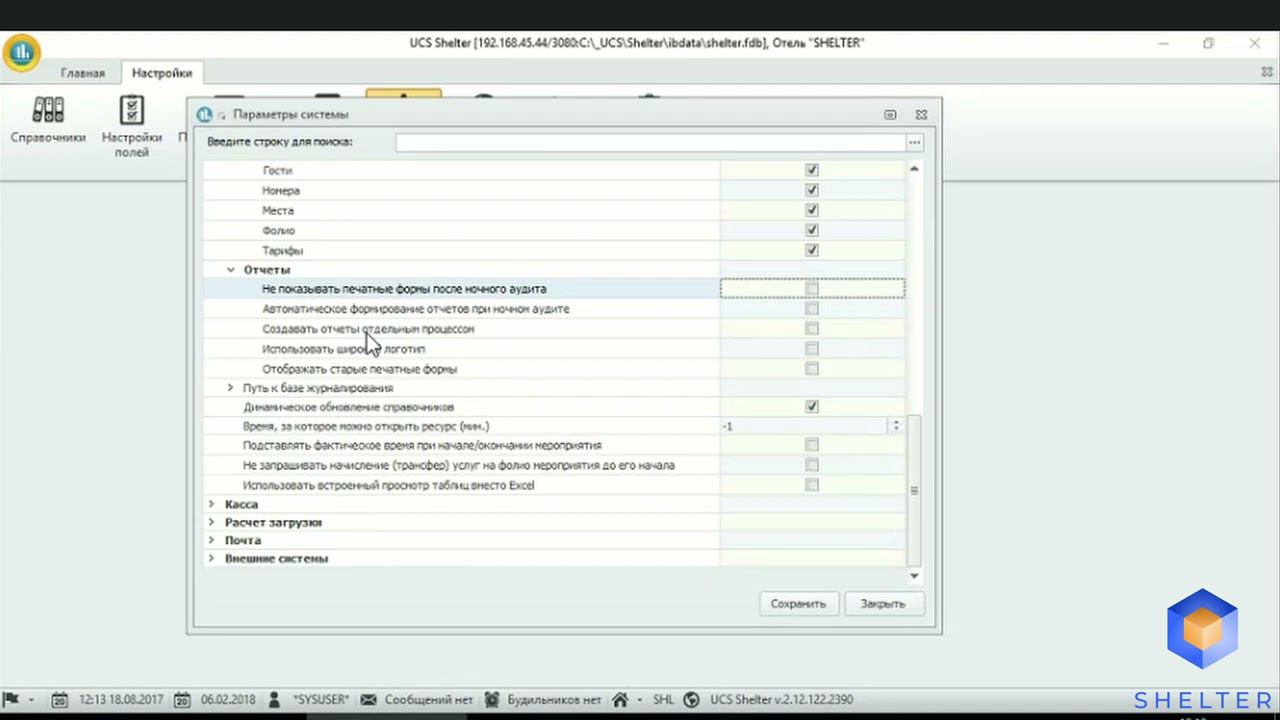The height and width of the screenshot is (720, 1280).
Task: Click the calendar icon before 06.02.2018
Action: coord(183,700)
